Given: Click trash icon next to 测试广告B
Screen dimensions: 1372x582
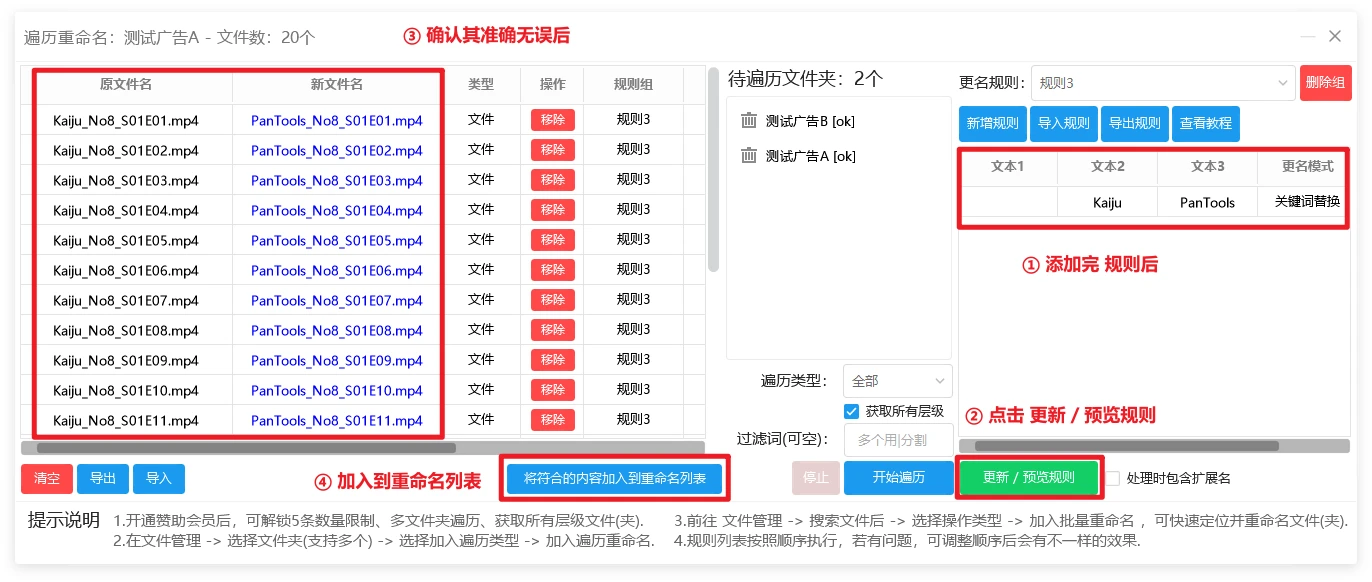Looking at the screenshot, I should [x=749, y=121].
